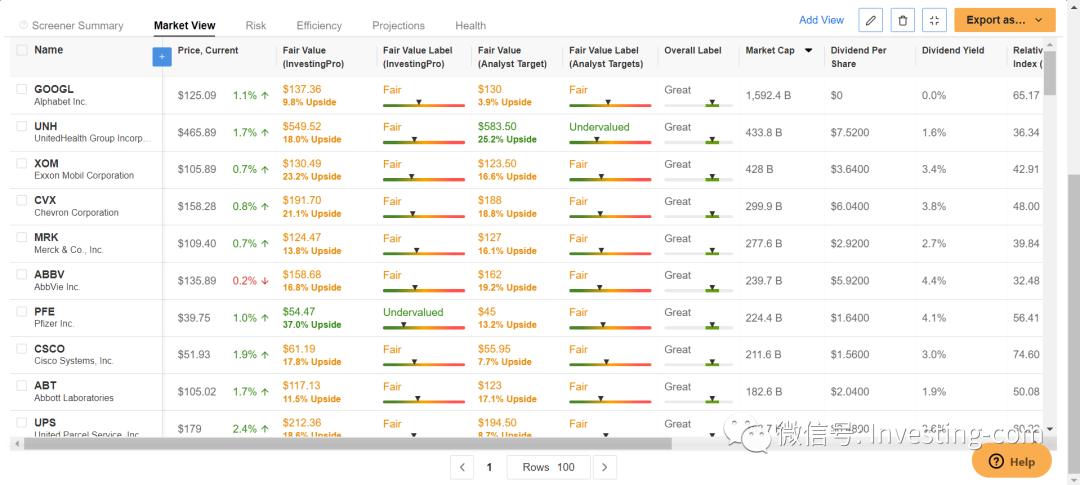Check the UNH row checkbox
The width and height of the screenshot is (1080, 485).
coord(21,127)
